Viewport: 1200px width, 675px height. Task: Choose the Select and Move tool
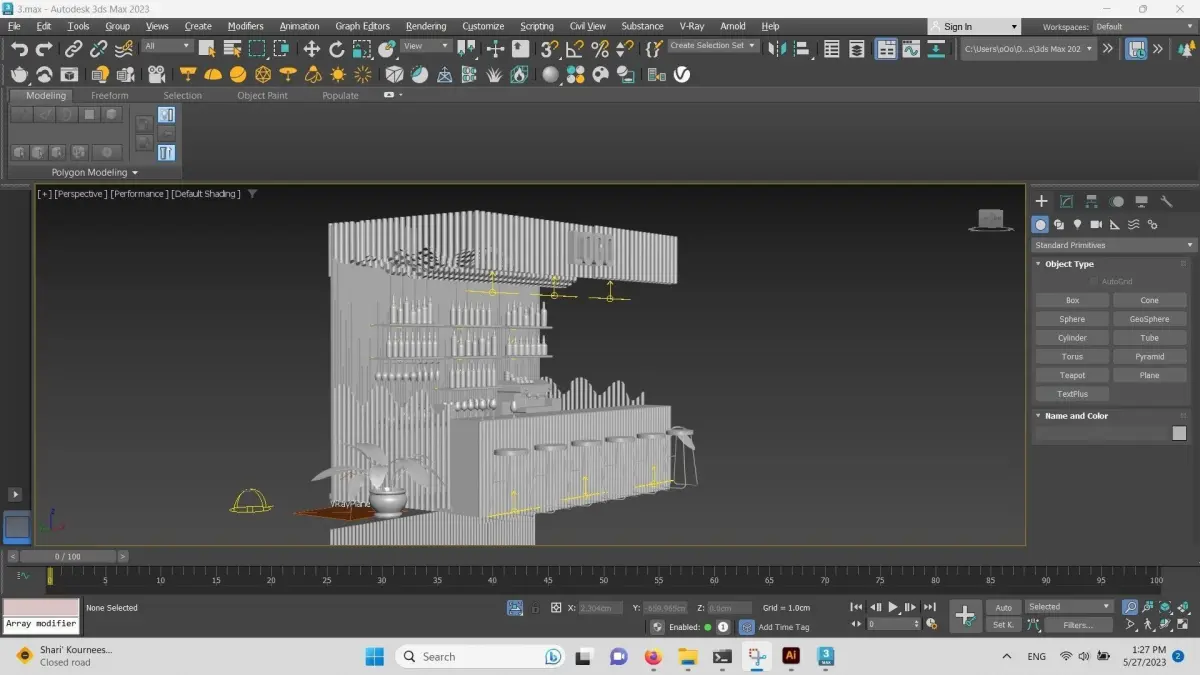(x=312, y=48)
